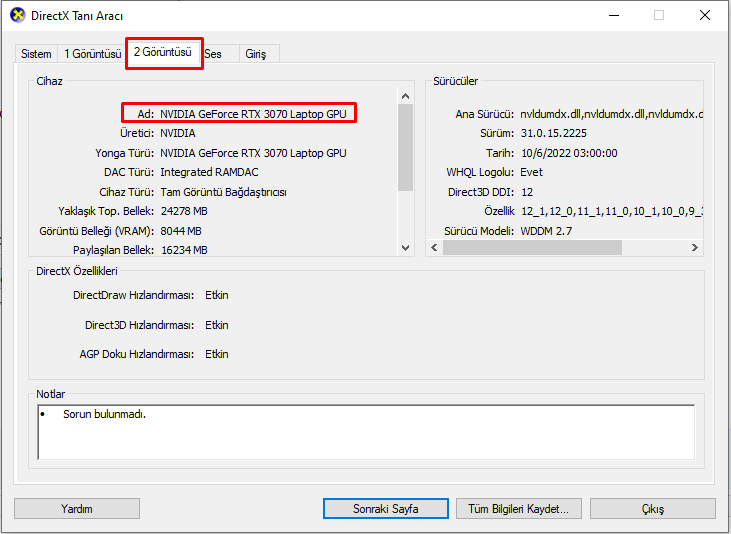The width and height of the screenshot is (731, 534).
Task: Click the Ad value NVIDIA GeForce RTX 3070 Laptop GPU
Action: (253, 114)
